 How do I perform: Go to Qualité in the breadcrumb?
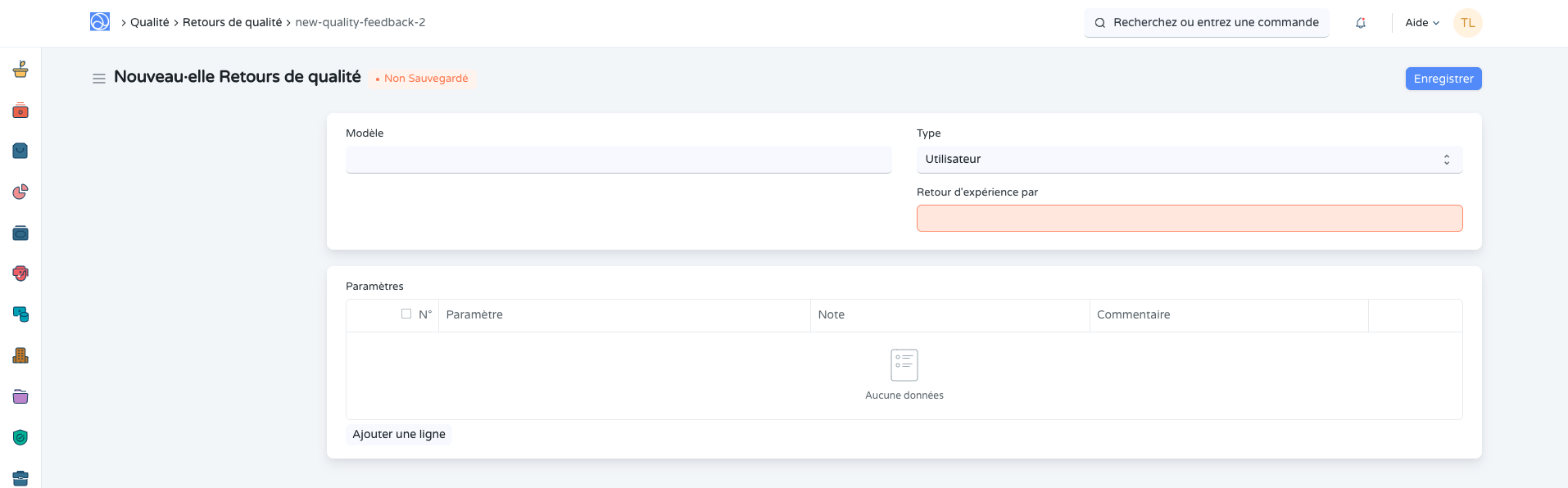149,22
